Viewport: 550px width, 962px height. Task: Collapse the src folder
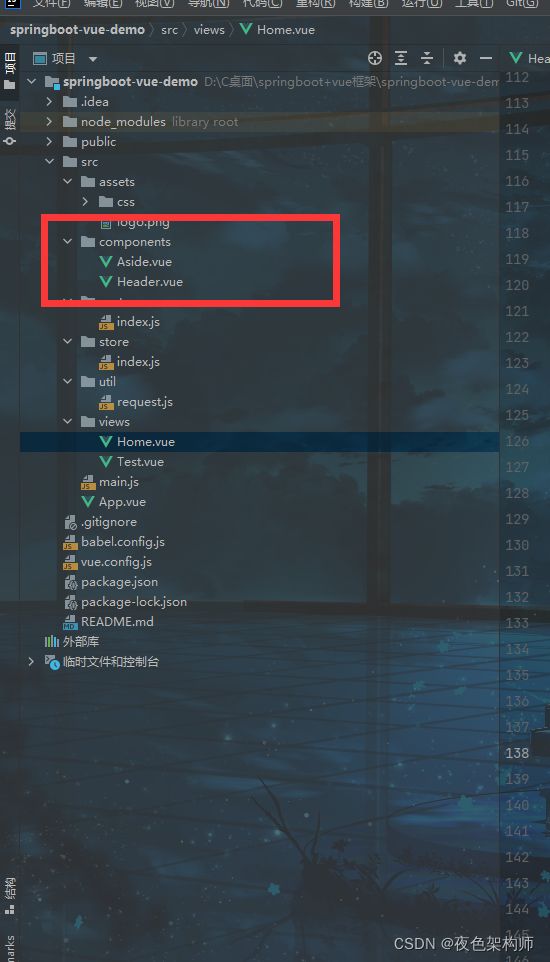[49, 162]
